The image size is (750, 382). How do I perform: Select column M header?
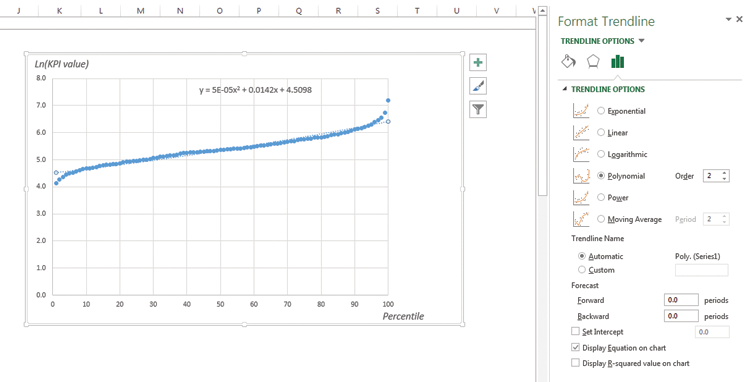point(140,11)
